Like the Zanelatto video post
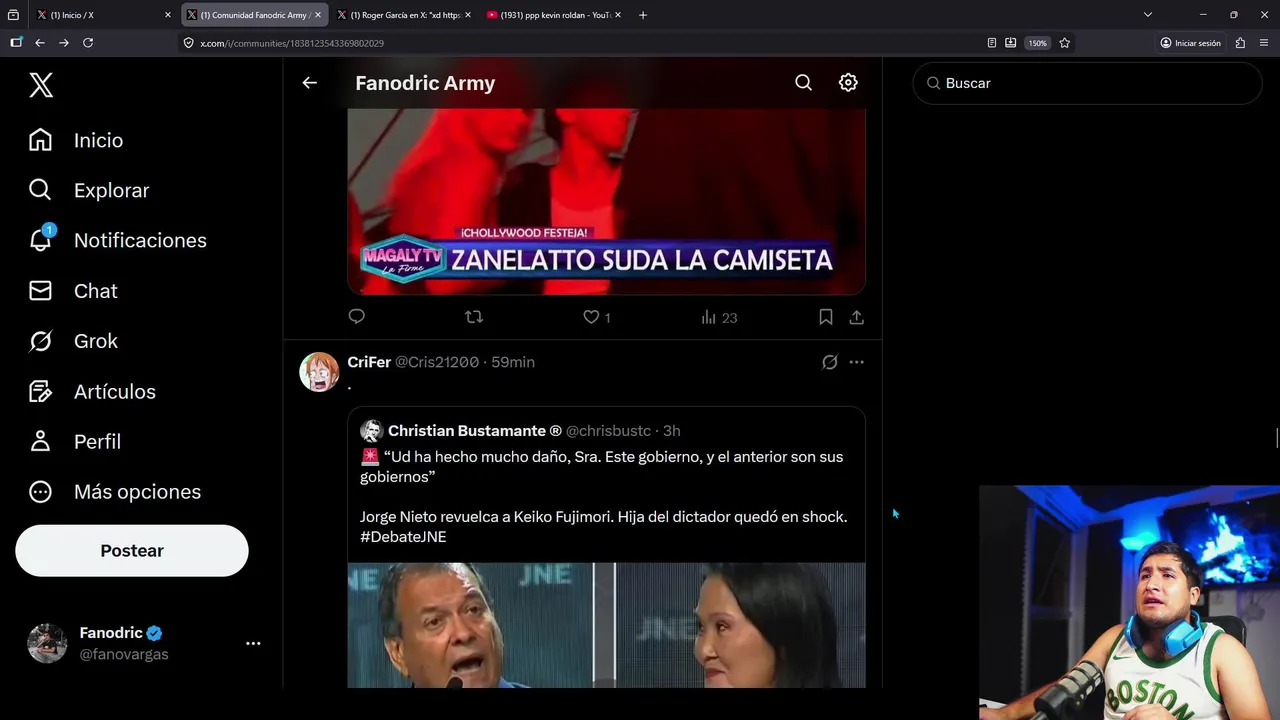Screen dimensions: 1280x720 click(x=597, y=317)
